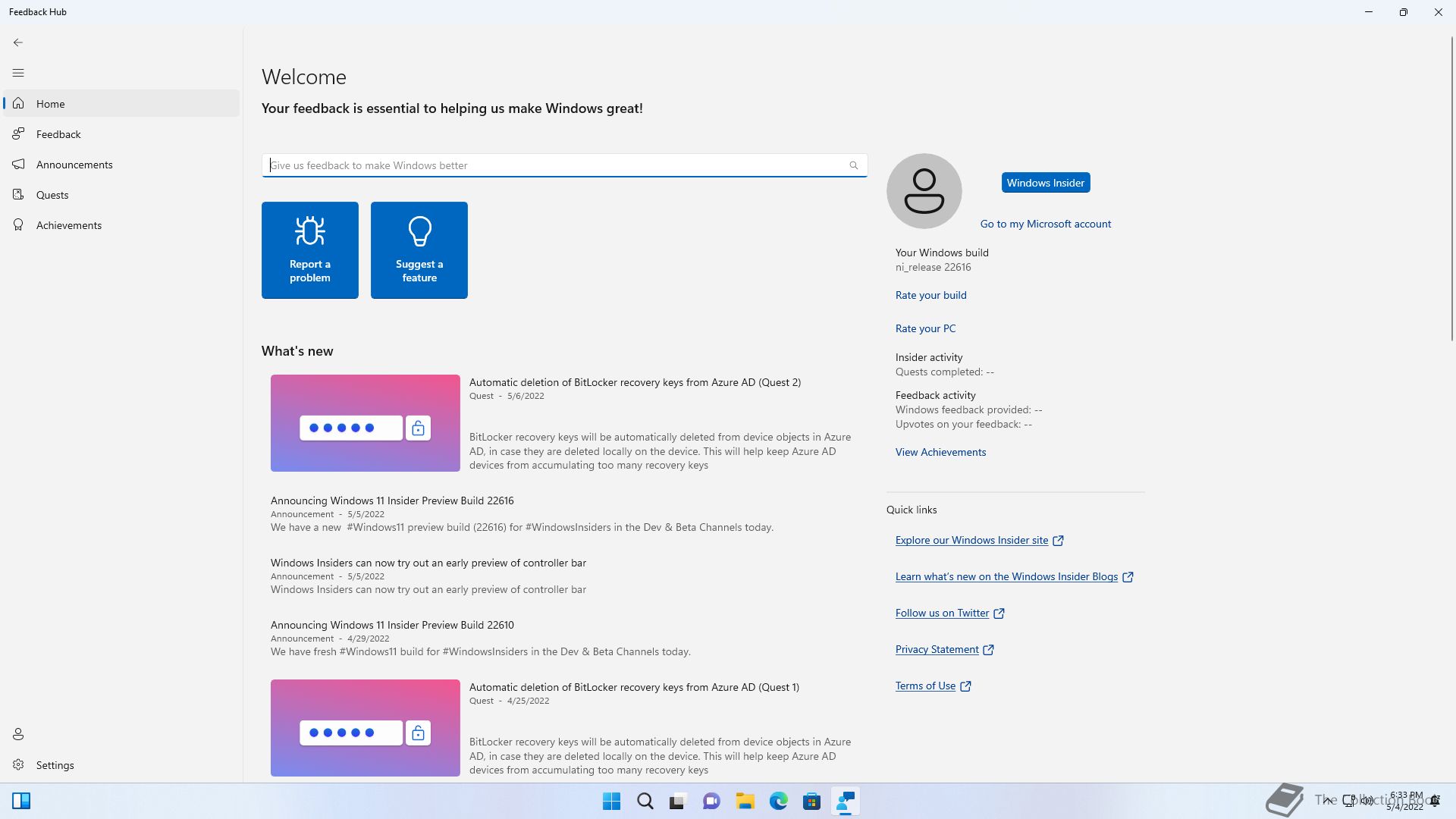Image resolution: width=1456 pixels, height=819 pixels.
Task: Click the Announcements megaphone icon
Action: pyautogui.click(x=18, y=164)
